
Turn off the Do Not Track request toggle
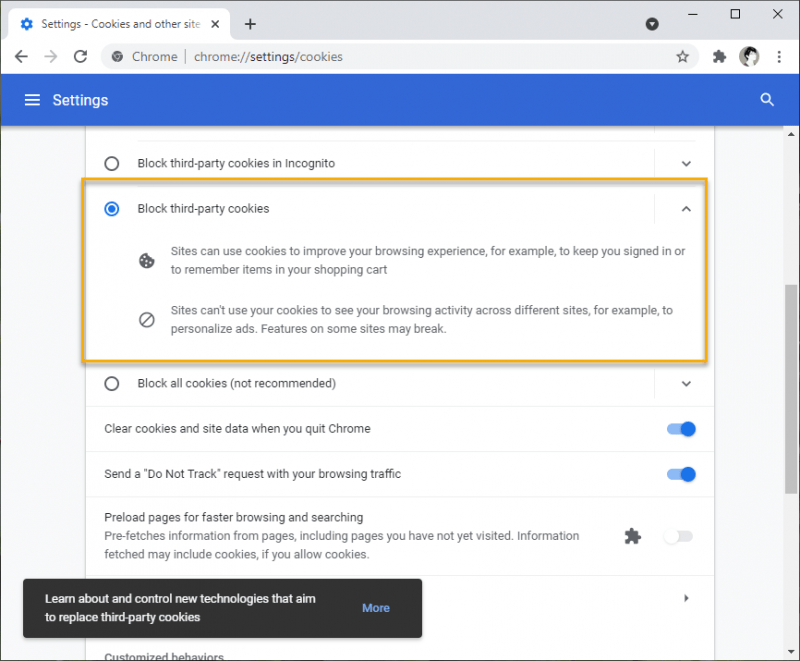[681, 474]
